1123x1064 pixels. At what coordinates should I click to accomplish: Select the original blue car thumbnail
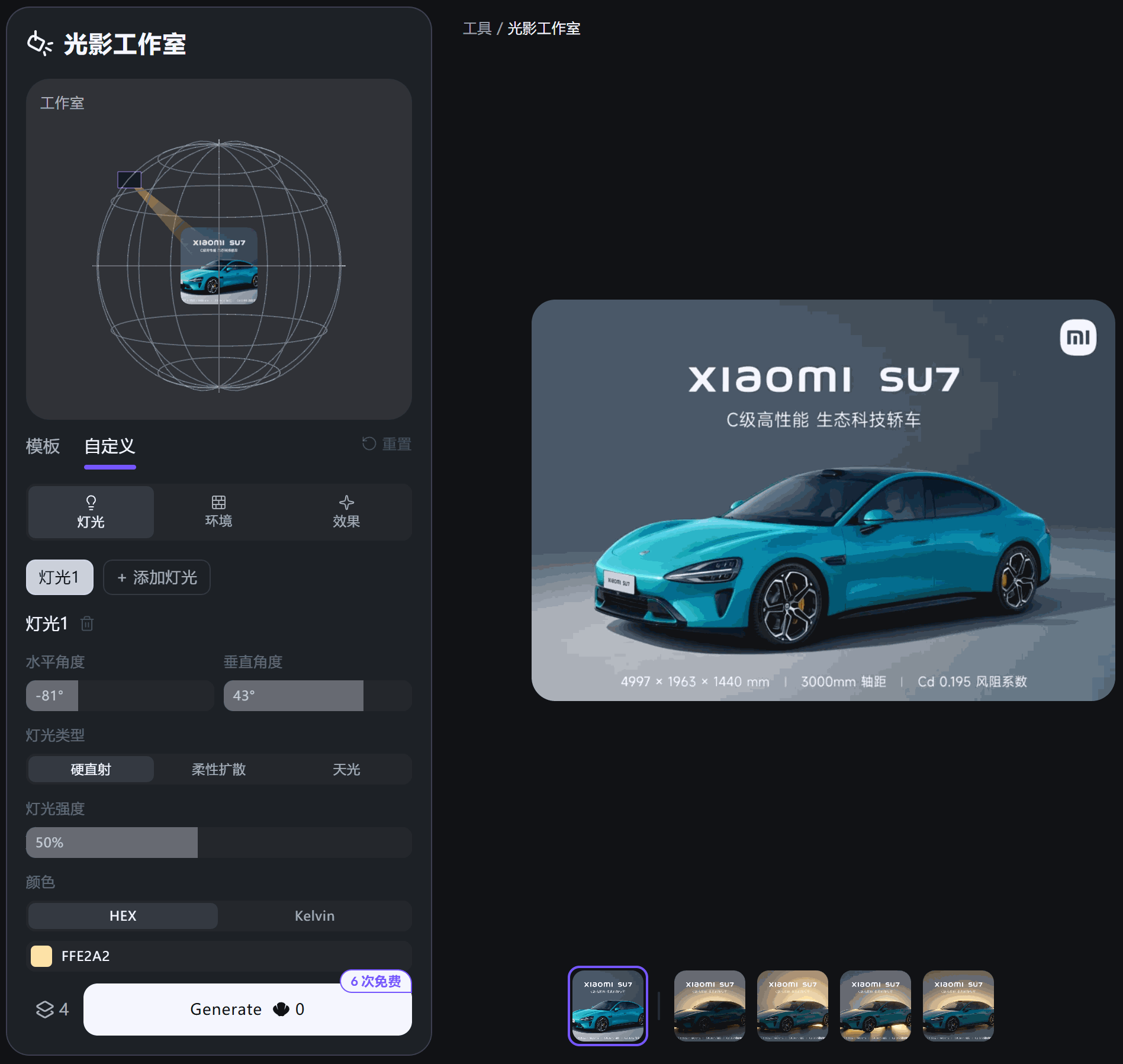608,1006
